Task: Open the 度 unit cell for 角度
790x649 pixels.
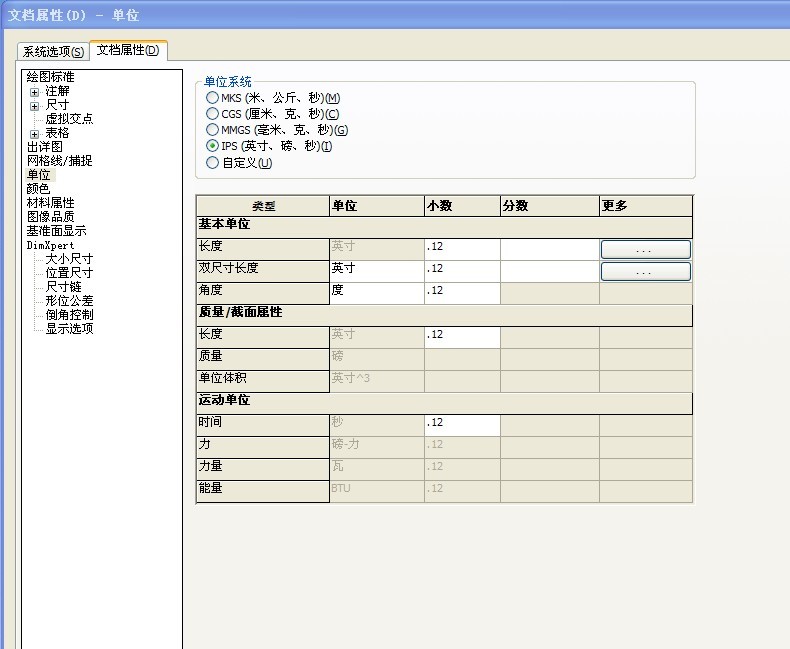Action: tap(377, 293)
